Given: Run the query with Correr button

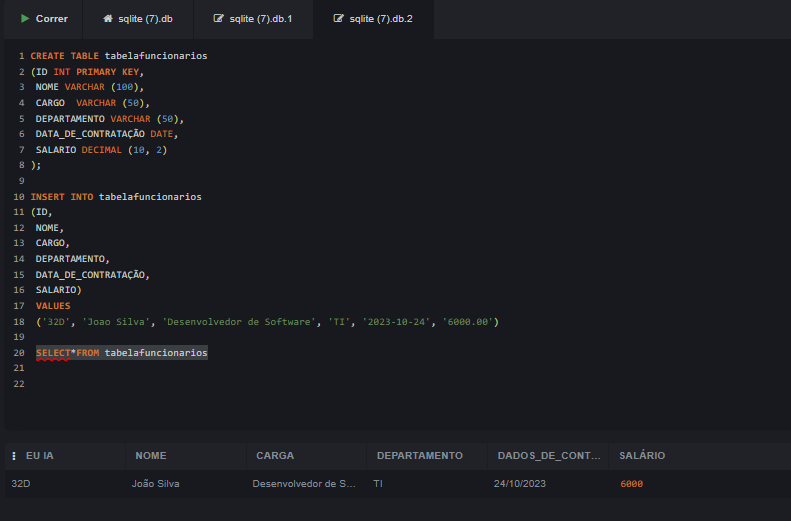Looking at the screenshot, I should click(x=44, y=19).
